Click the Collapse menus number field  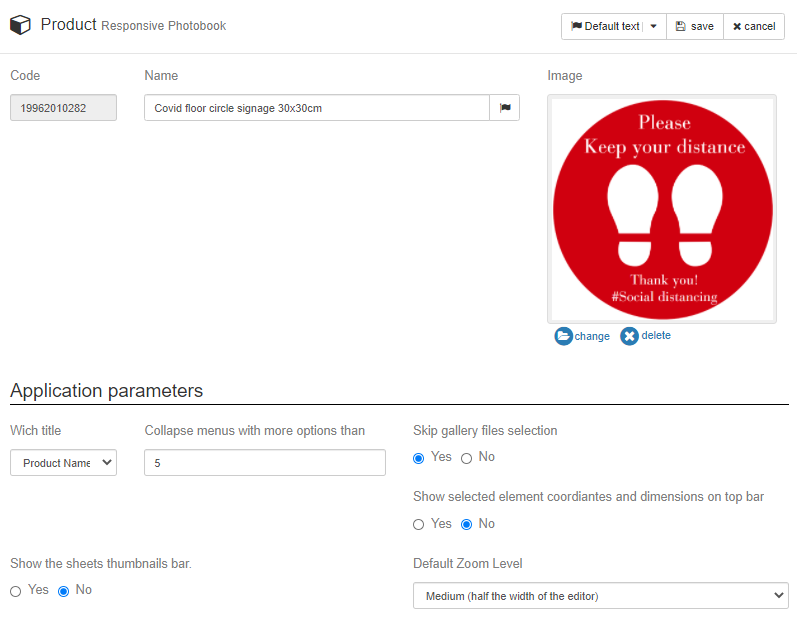point(265,462)
